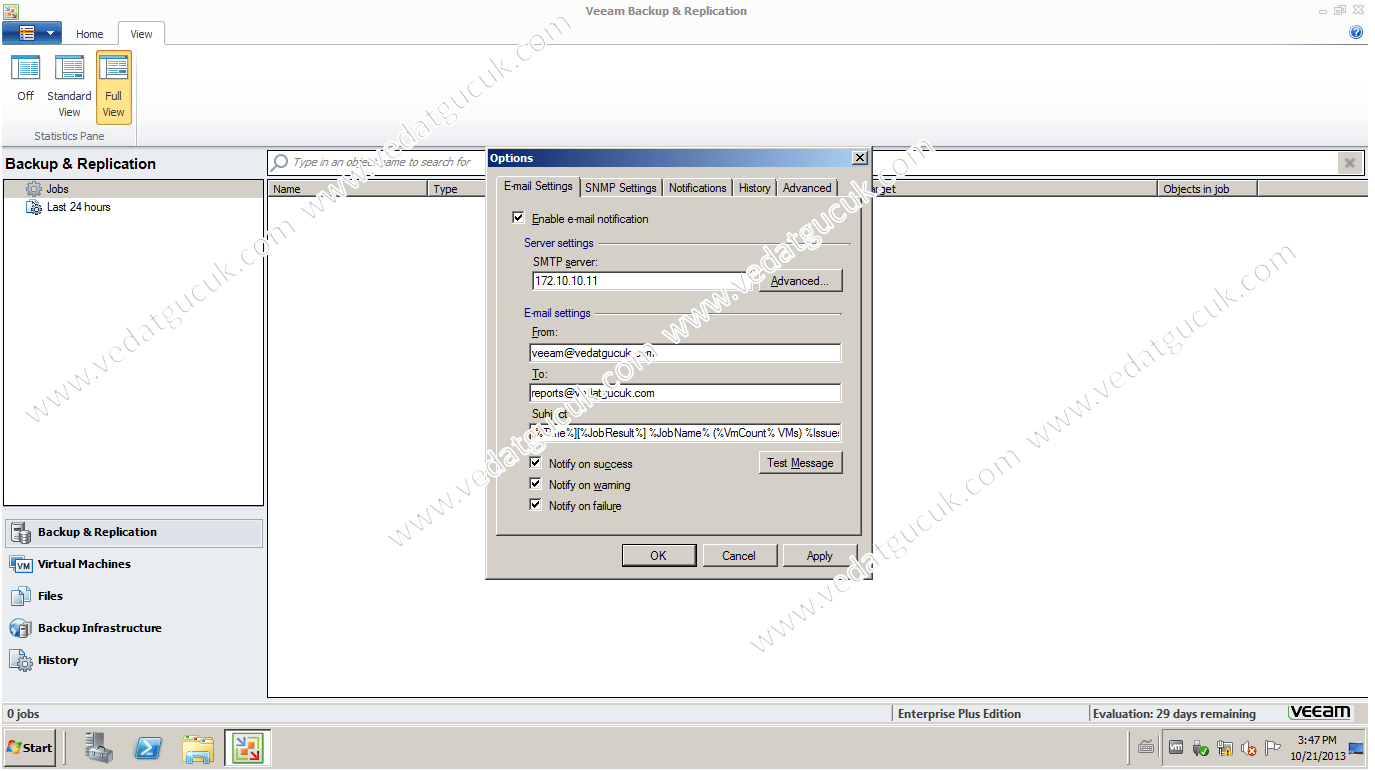Cancel the Options dialog
This screenshot has width=1375, height=771.
[739, 556]
